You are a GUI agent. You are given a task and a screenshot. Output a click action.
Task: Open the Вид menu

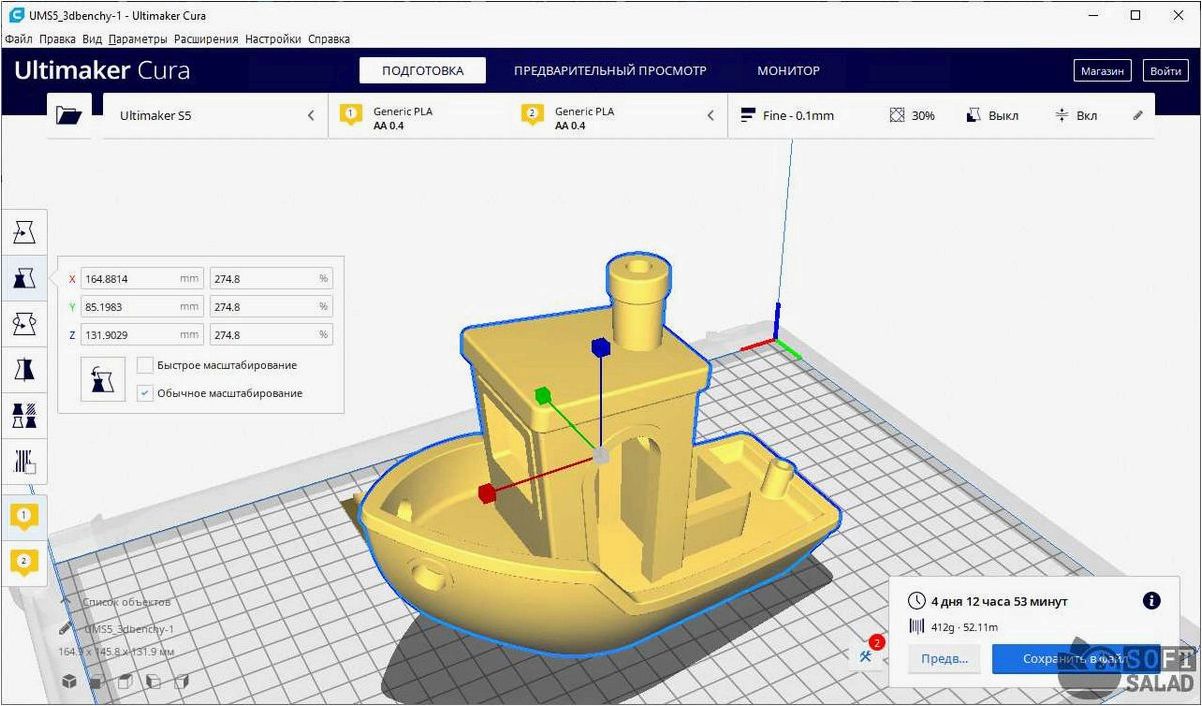click(x=92, y=39)
